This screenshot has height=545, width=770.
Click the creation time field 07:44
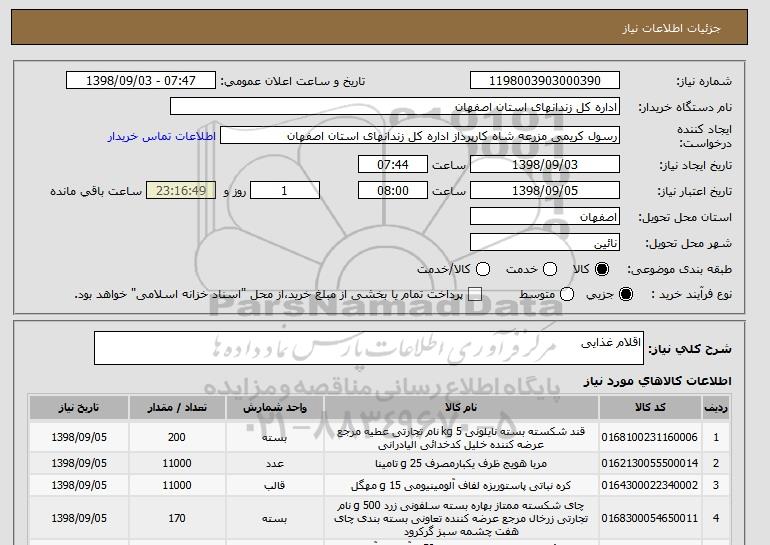pos(393,164)
